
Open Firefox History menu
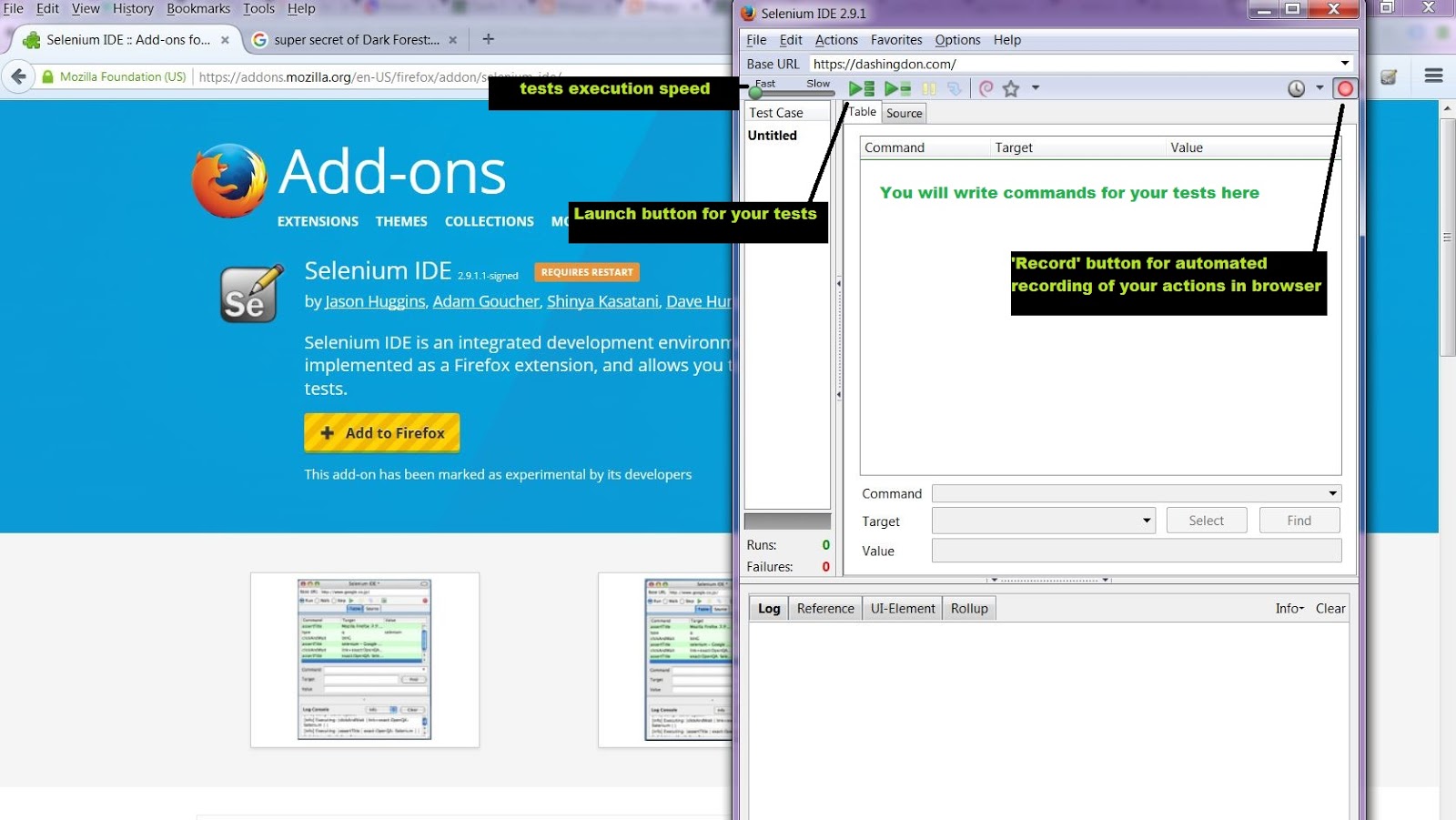133,9
